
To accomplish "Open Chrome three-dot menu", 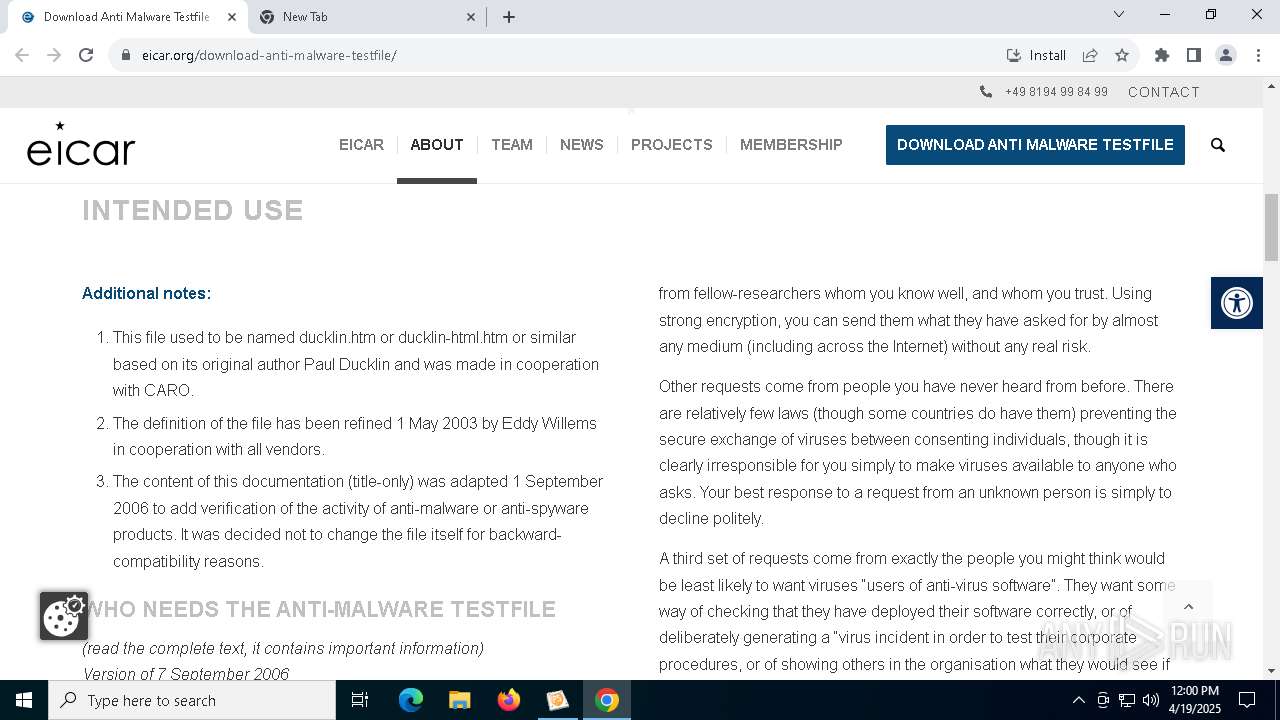I will [1257, 55].
